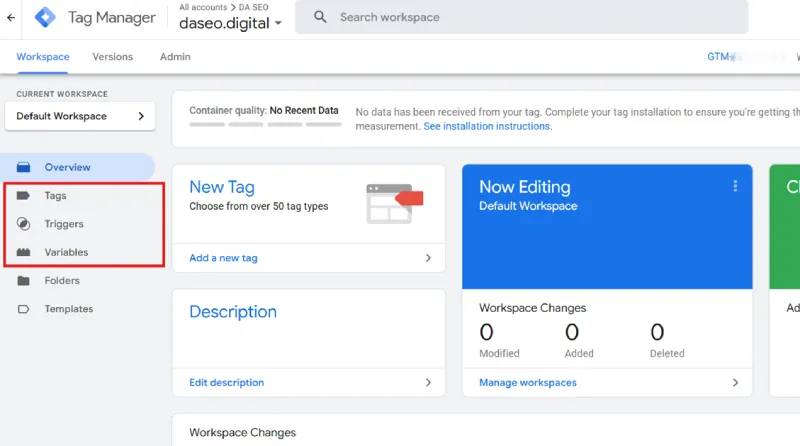Click the No Recent Data status text
The height and width of the screenshot is (446, 800).
pyautogui.click(x=304, y=110)
